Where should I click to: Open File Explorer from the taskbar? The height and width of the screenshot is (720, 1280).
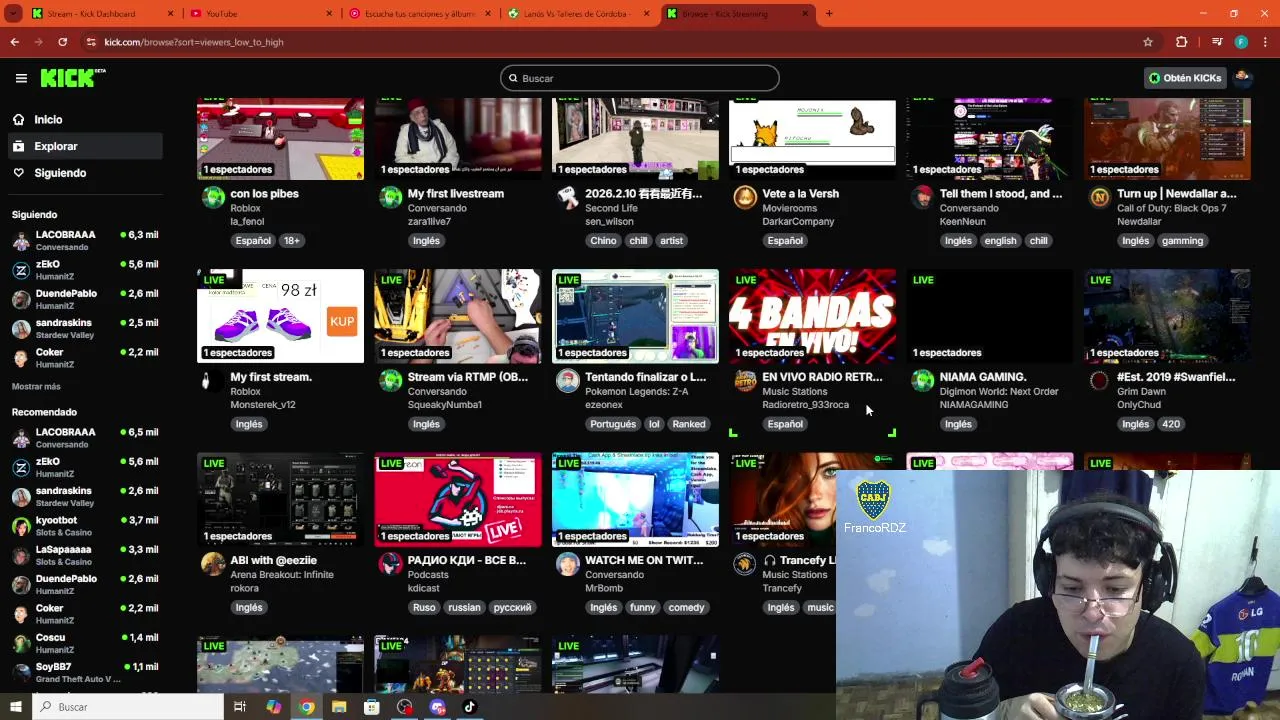coord(339,707)
